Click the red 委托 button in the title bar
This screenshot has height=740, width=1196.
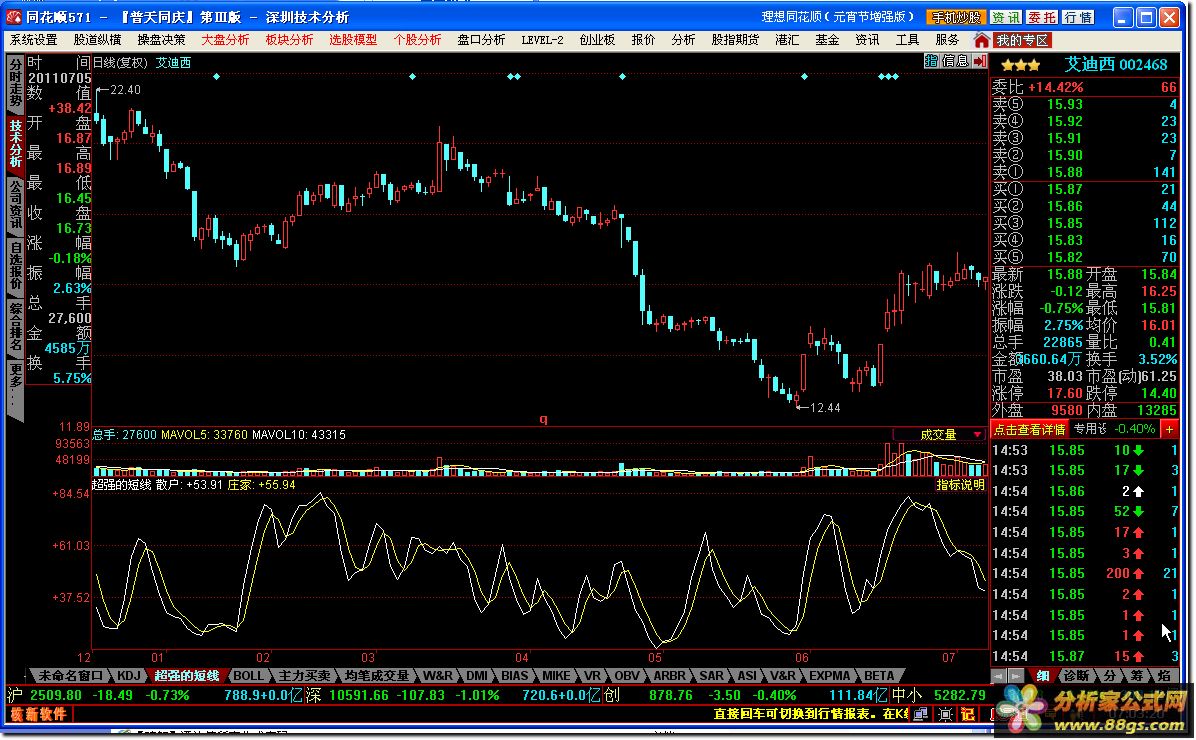pyautogui.click(x=1041, y=17)
